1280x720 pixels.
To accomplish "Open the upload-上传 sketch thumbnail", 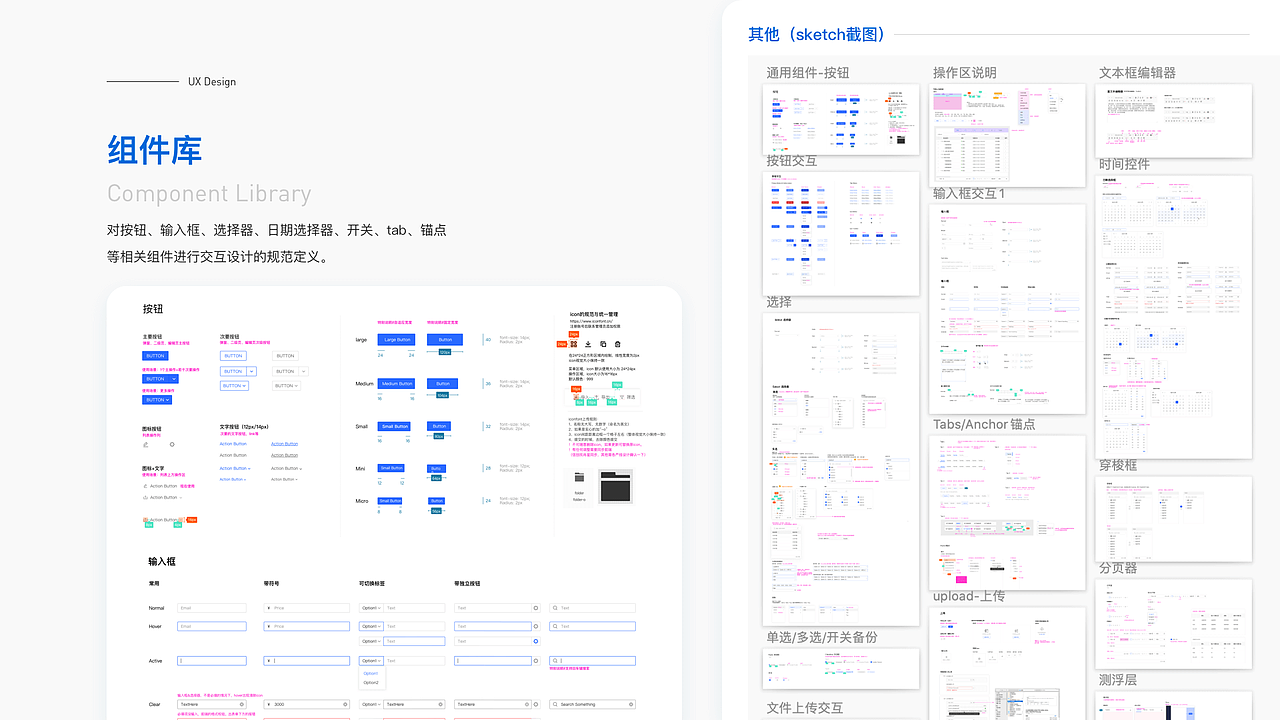I will pyautogui.click(x=1007, y=664).
